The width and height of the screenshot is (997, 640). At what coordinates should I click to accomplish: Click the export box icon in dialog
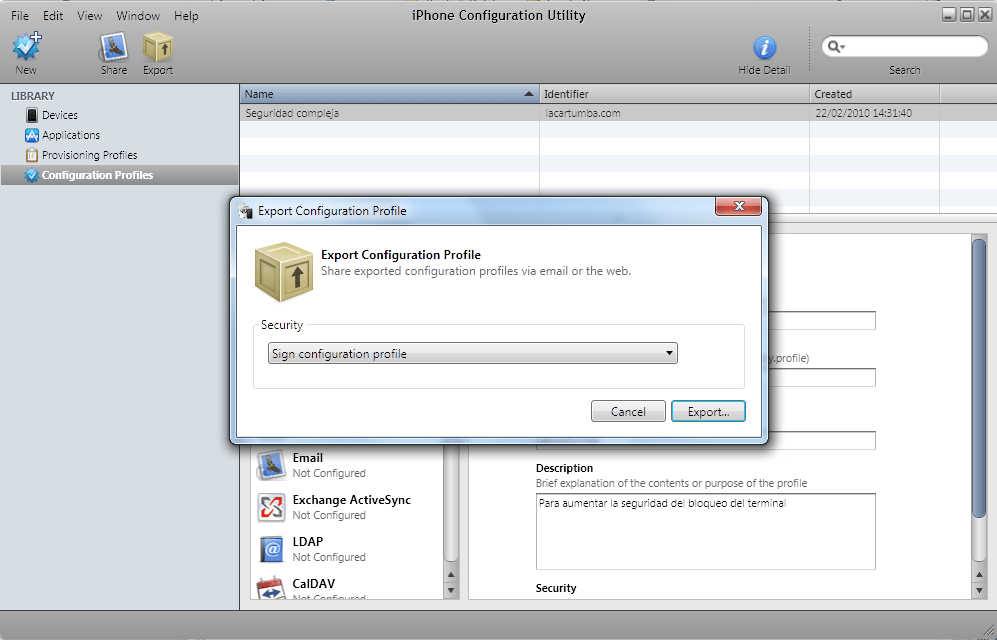(284, 272)
